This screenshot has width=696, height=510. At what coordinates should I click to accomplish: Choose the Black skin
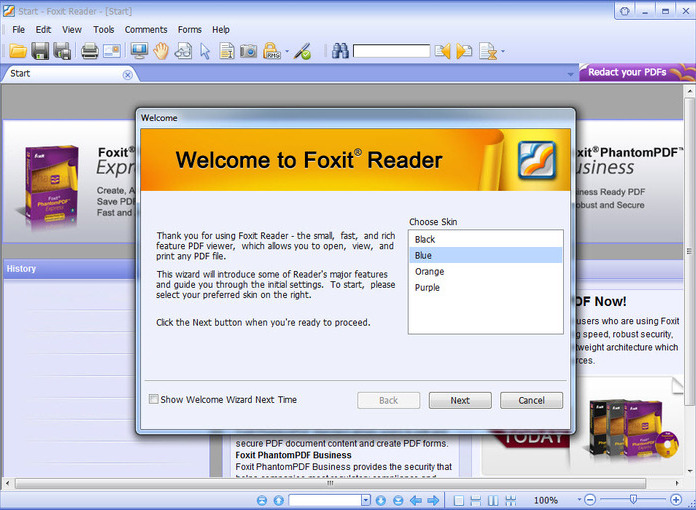coord(485,239)
